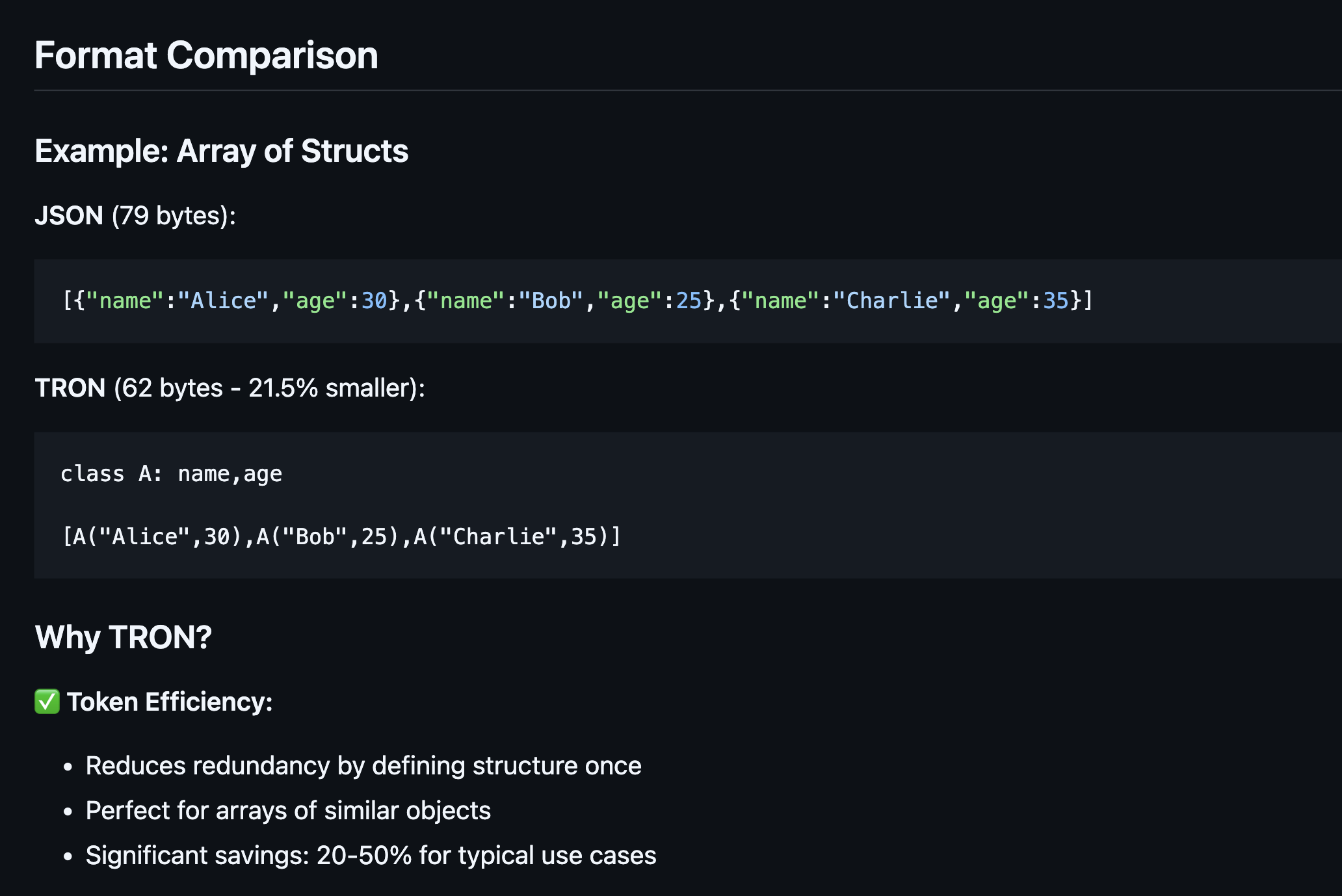This screenshot has width=1342, height=896.
Task: Click the "Bob" string in JSON code
Action: [x=551, y=300]
